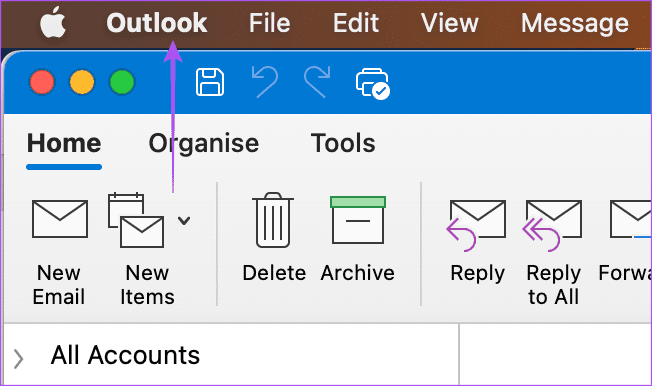Screen dimensions: 652x386
Task: Switch to the Organise ribbon tab
Action: [204, 144]
